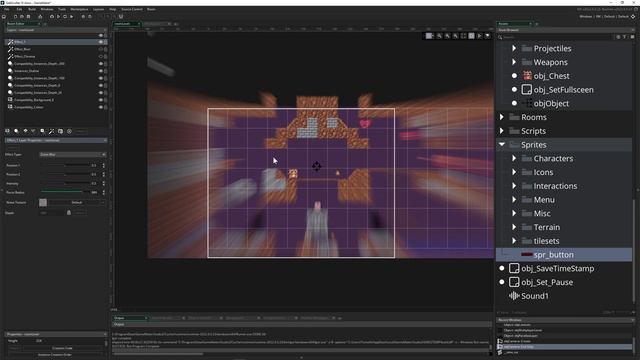
Task: Open the Effect Type dropdown
Action: 73,154
